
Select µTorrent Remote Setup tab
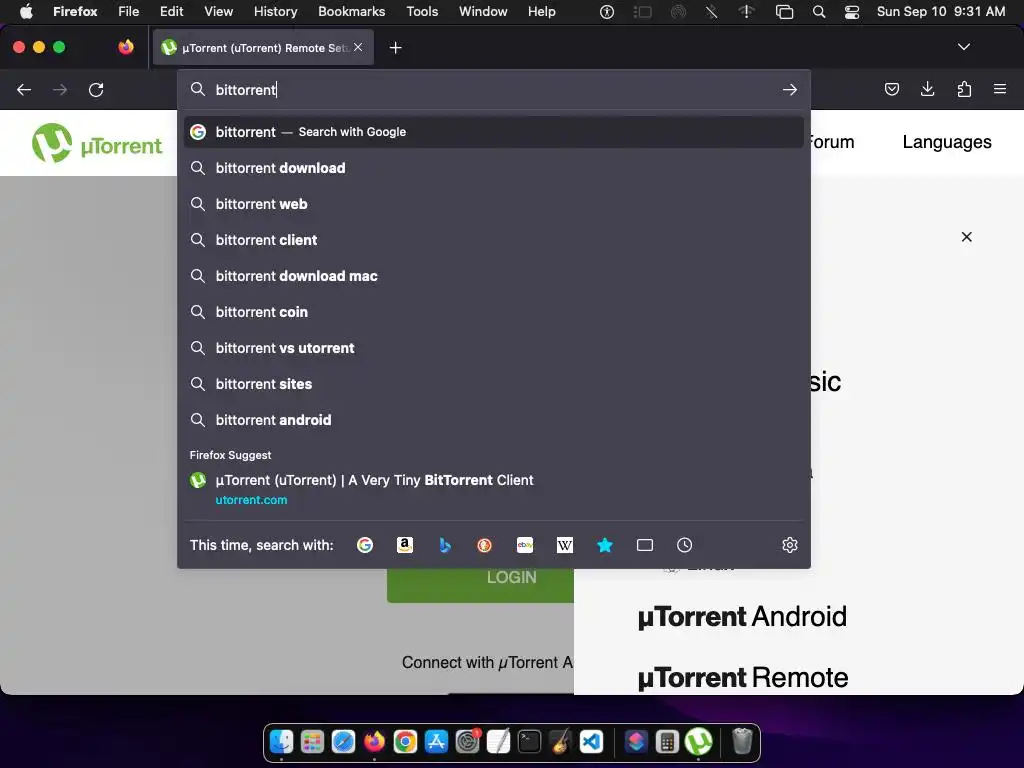263,48
